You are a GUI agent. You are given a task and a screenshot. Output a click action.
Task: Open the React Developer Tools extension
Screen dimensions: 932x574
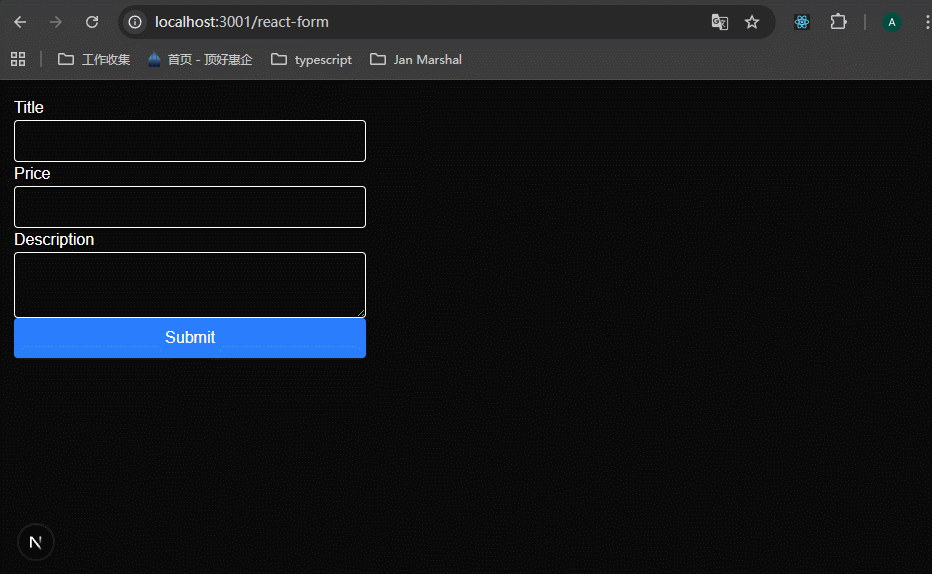click(x=802, y=22)
